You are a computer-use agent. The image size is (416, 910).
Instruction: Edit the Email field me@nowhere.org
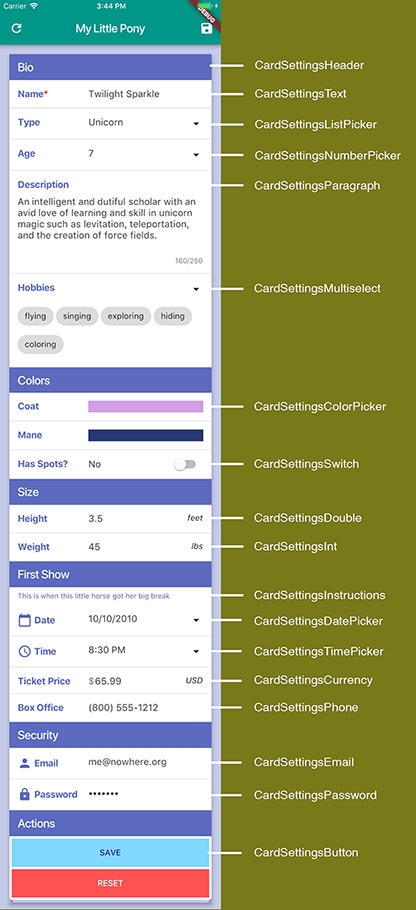pos(127,763)
